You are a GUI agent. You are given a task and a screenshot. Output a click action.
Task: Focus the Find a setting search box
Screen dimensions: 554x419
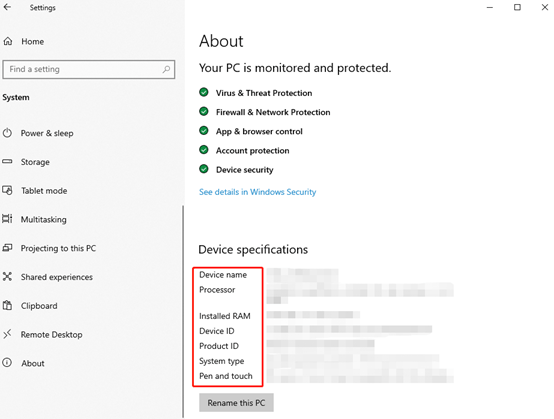click(89, 69)
